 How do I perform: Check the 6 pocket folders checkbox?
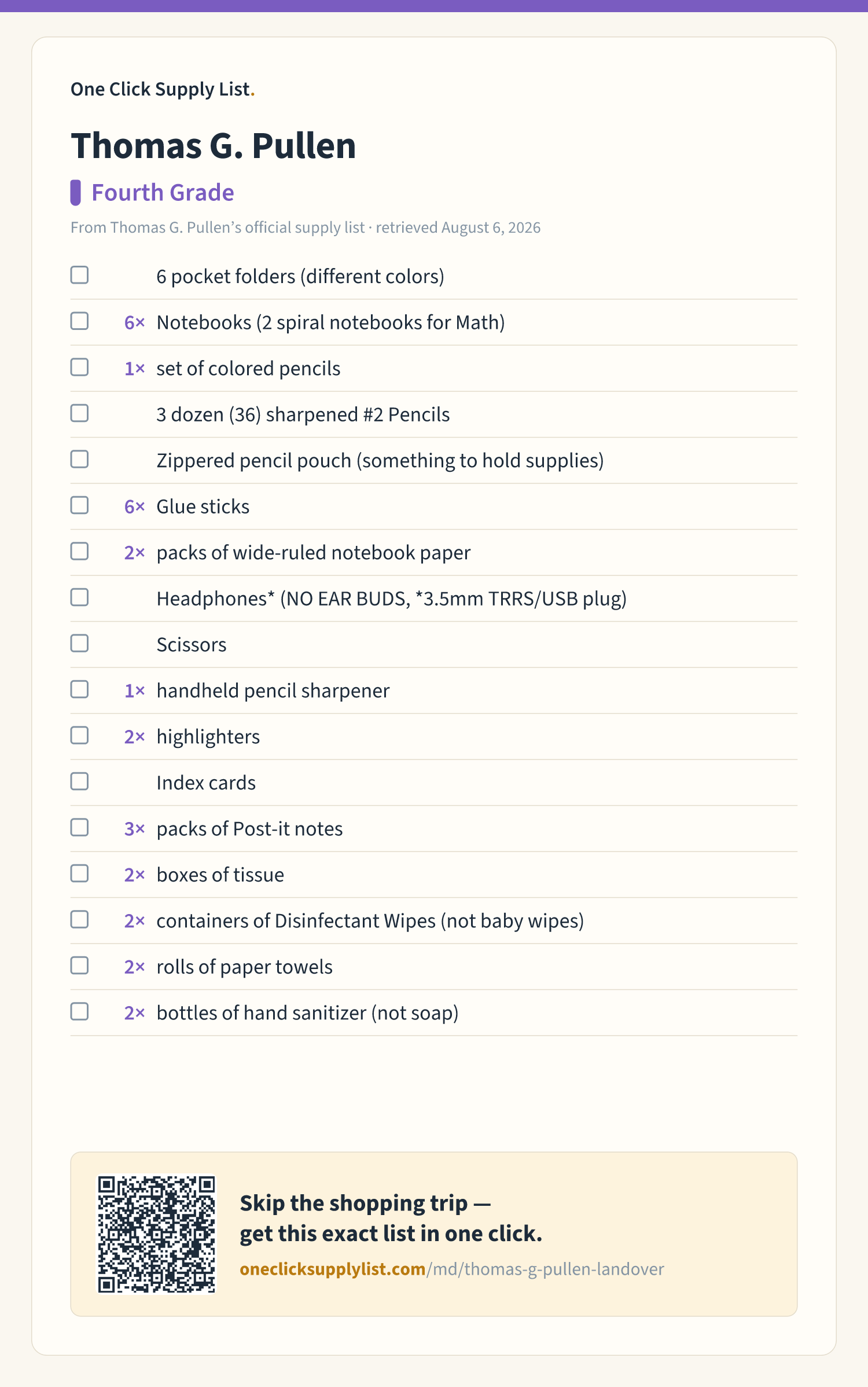79,275
